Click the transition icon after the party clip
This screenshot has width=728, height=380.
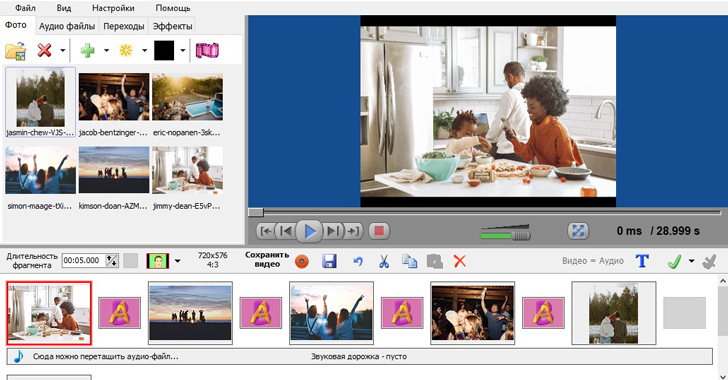[x=543, y=313]
